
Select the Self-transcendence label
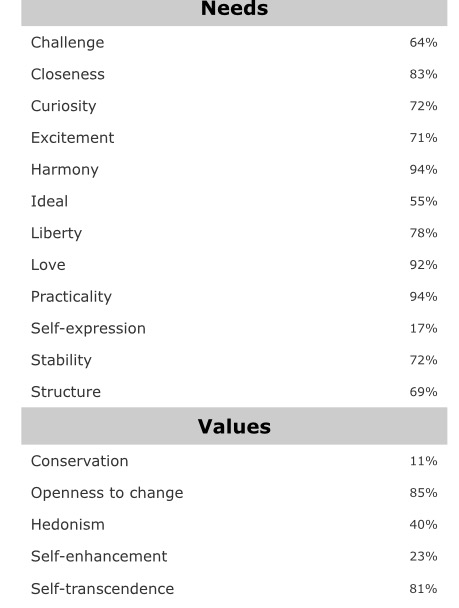click(x=102, y=589)
